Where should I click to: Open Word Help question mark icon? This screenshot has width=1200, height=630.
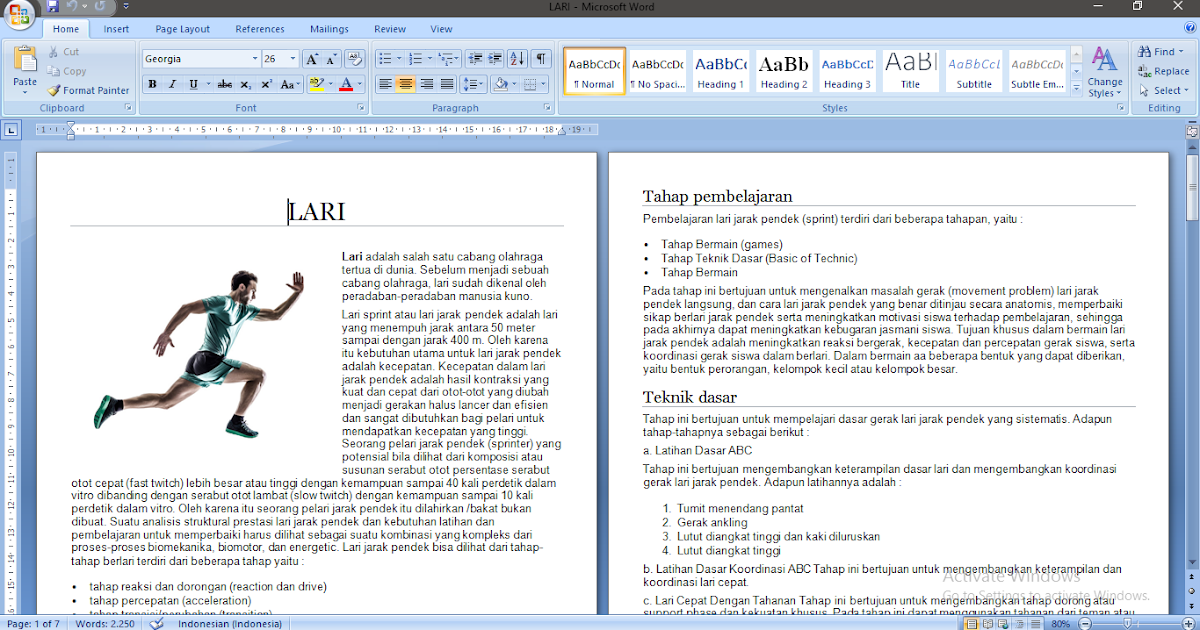1190,29
